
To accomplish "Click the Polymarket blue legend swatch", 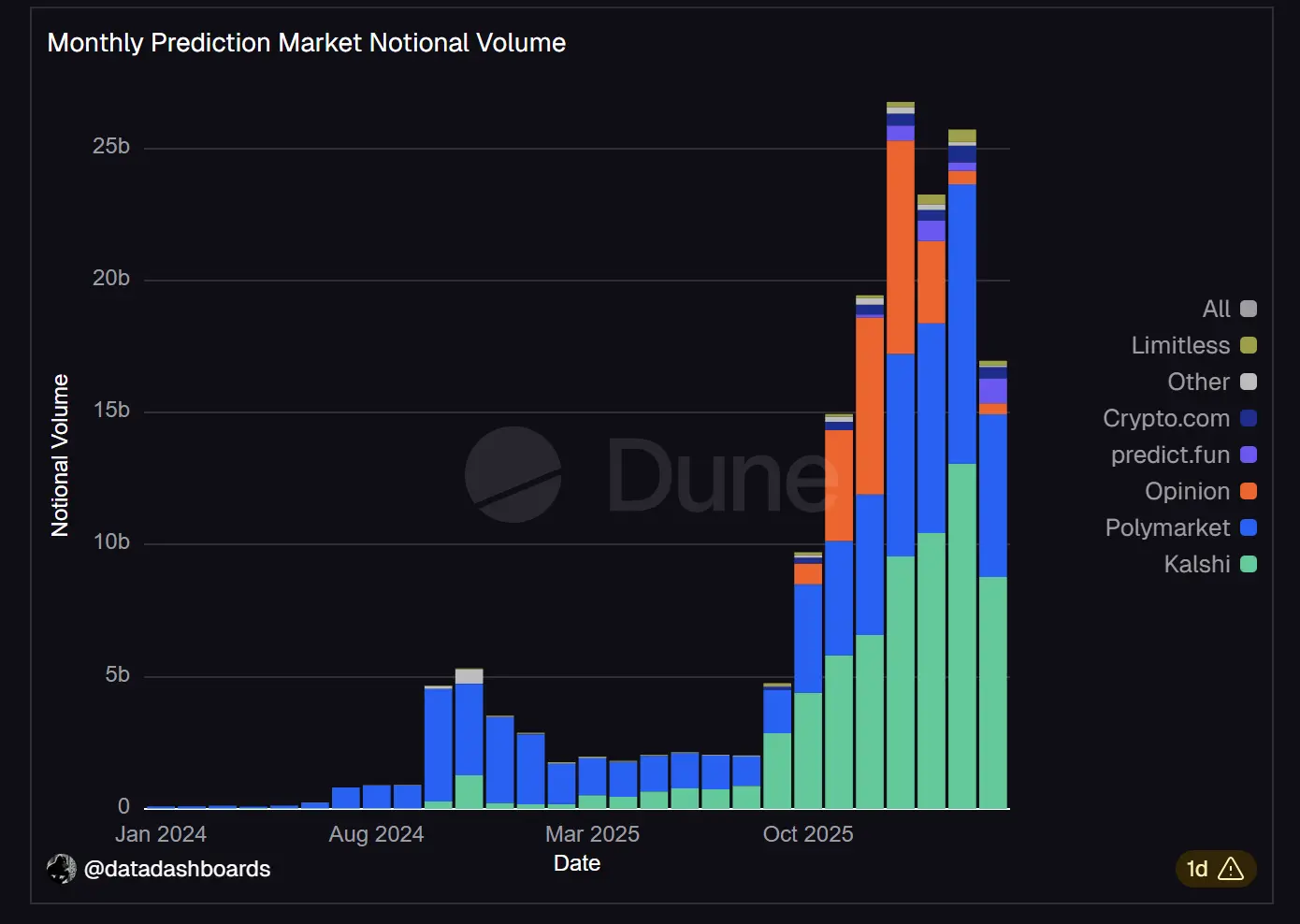I will 1249,527.
